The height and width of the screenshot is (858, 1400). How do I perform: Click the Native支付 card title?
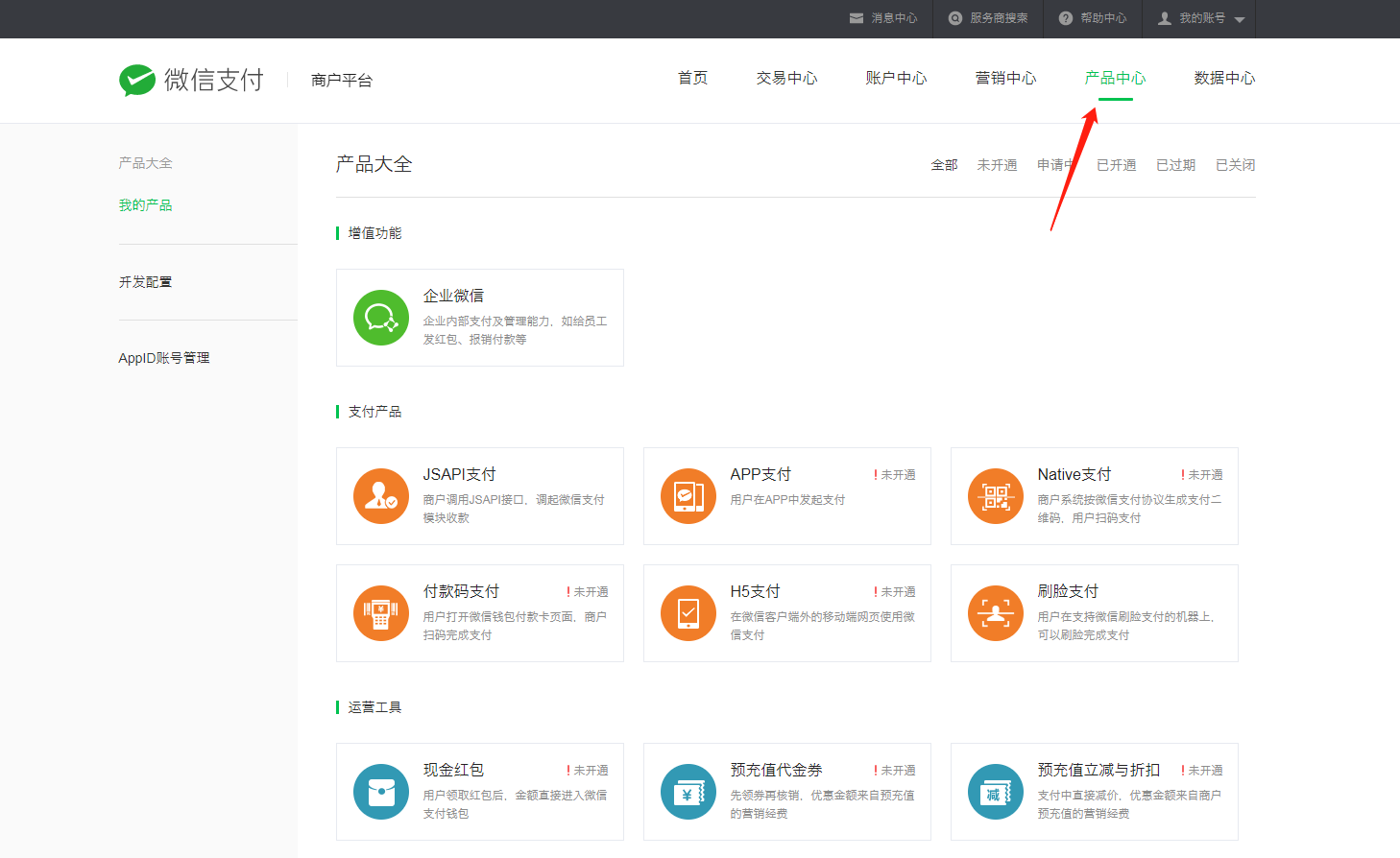click(x=1074, y=474)
